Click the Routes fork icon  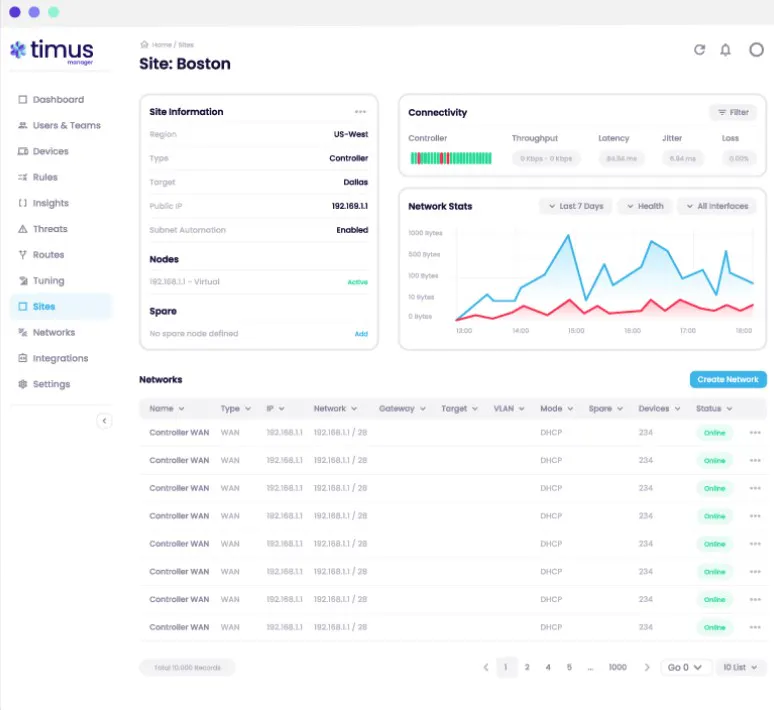pyautogui.click(x=23, y=255)
